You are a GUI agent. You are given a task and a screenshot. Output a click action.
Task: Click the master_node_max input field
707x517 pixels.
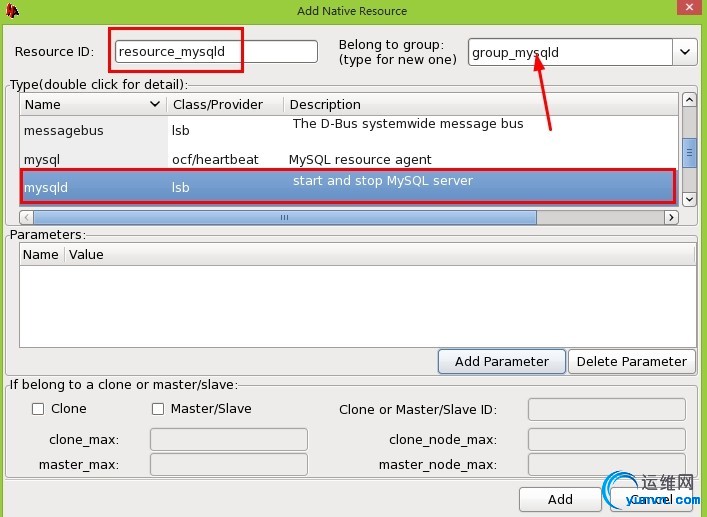(x=606, y=465)
